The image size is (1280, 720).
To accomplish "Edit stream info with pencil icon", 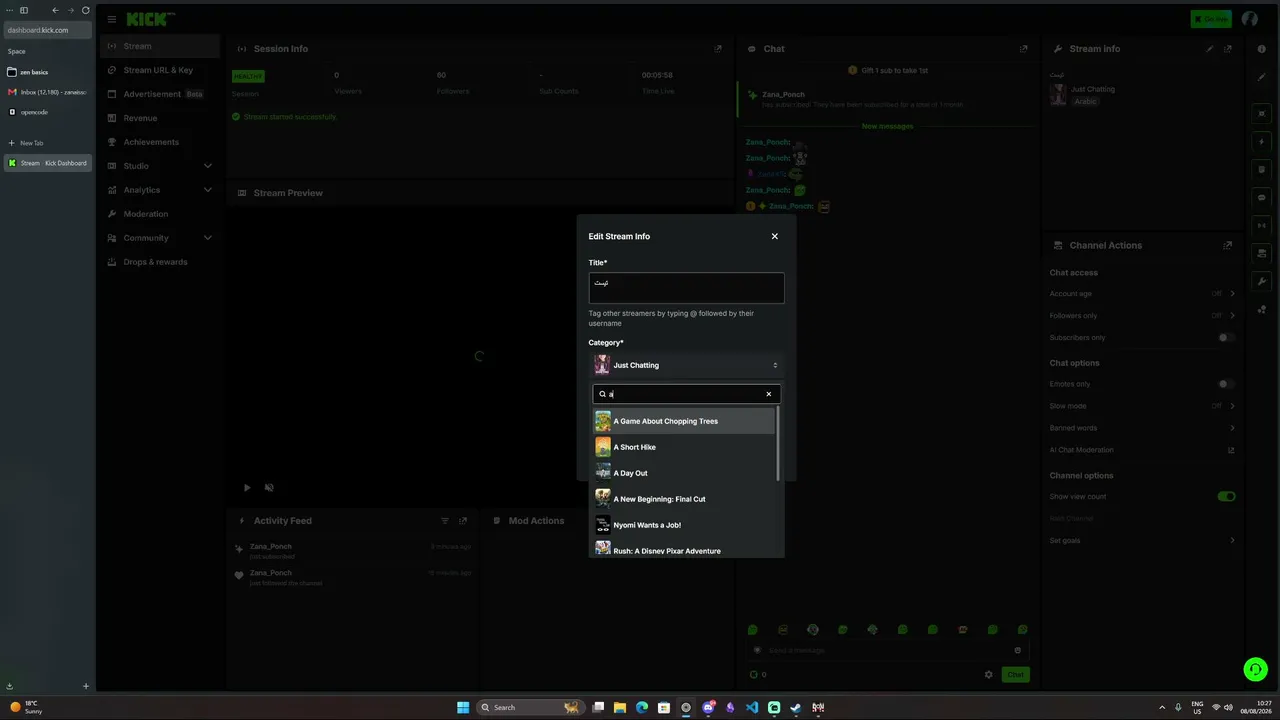I will [1210, 49].
